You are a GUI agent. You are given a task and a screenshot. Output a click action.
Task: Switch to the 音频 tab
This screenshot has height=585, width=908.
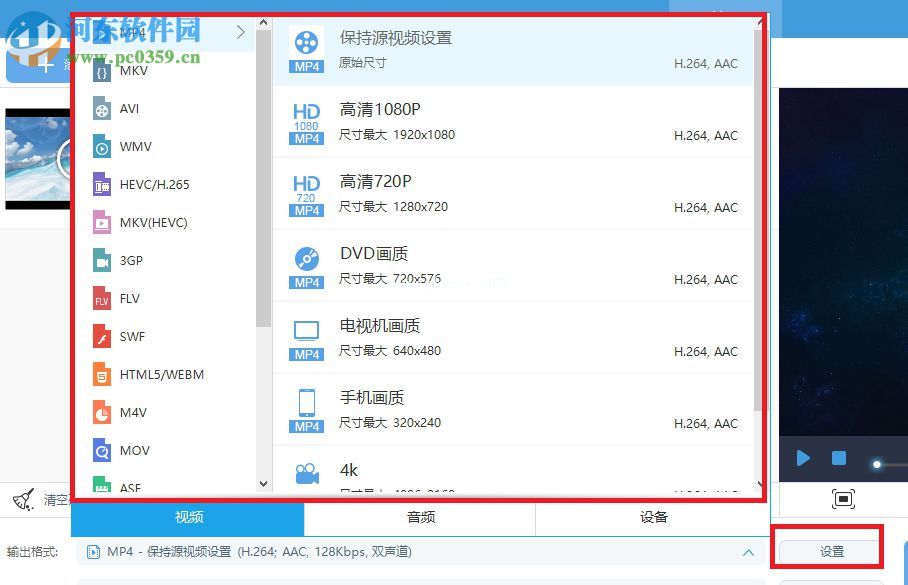click(420, 518)
